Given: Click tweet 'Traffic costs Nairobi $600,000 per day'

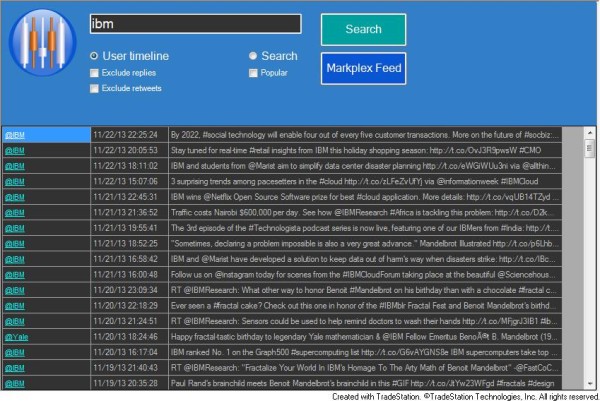Looking at the screenshot, I should click(365, 212).
